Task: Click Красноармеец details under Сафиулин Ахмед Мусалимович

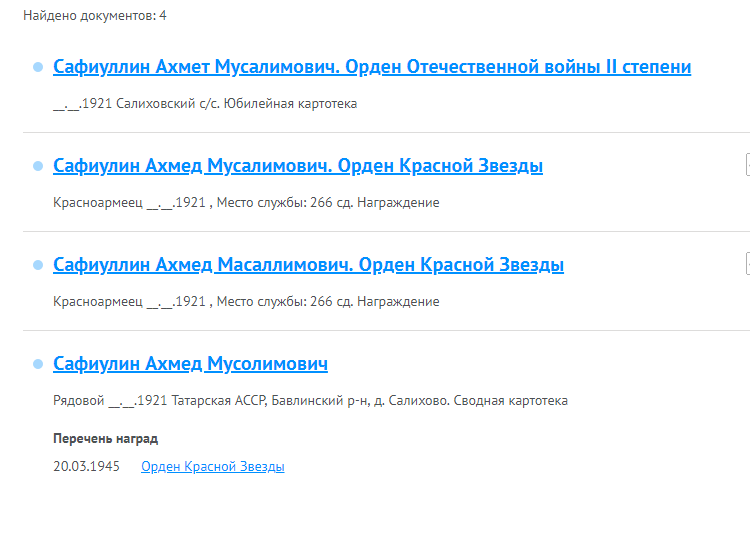Action: click(x=245, y=203)
